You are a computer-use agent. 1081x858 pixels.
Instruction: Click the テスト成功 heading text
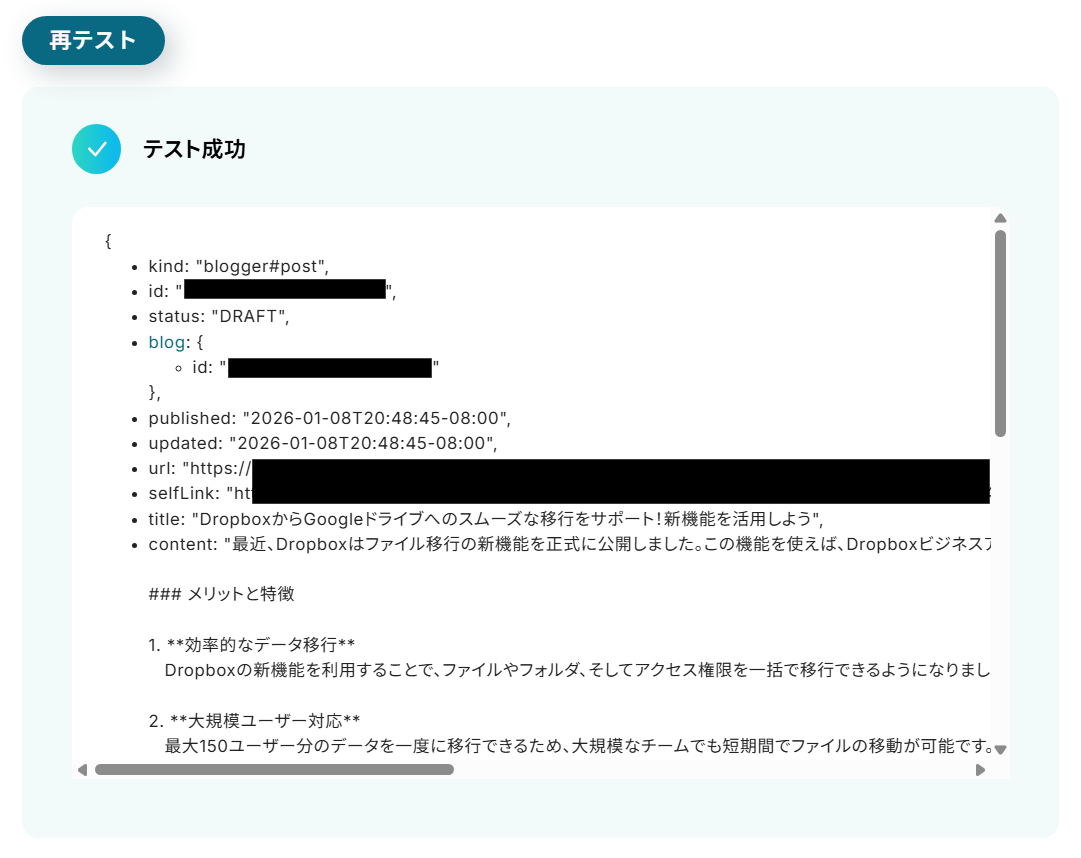(194, 149)
